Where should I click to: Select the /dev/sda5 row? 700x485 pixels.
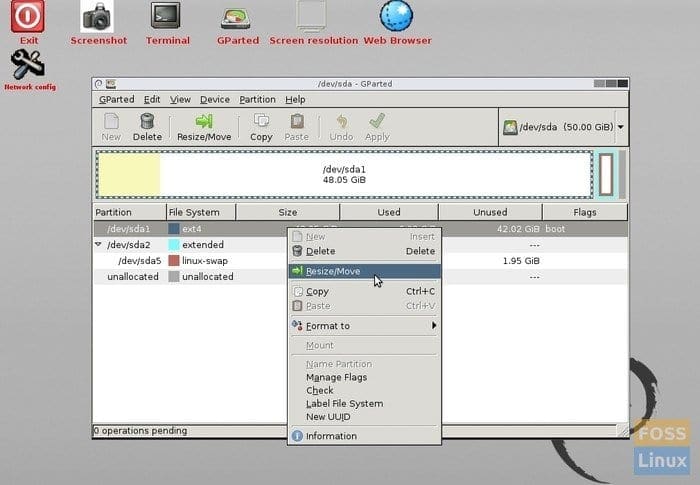coord(360,261)
